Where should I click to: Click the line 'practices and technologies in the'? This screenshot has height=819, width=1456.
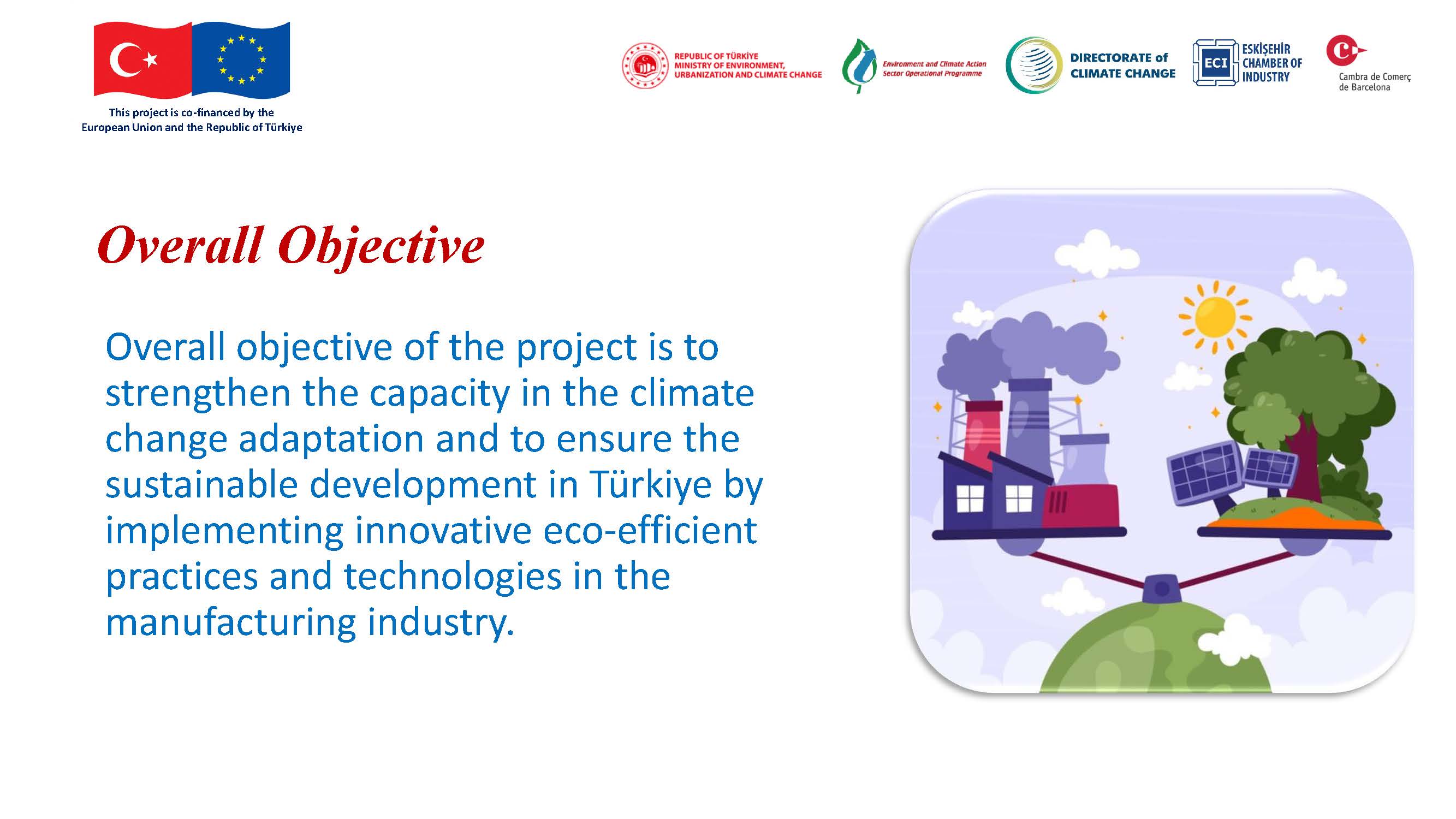(388, 577)
